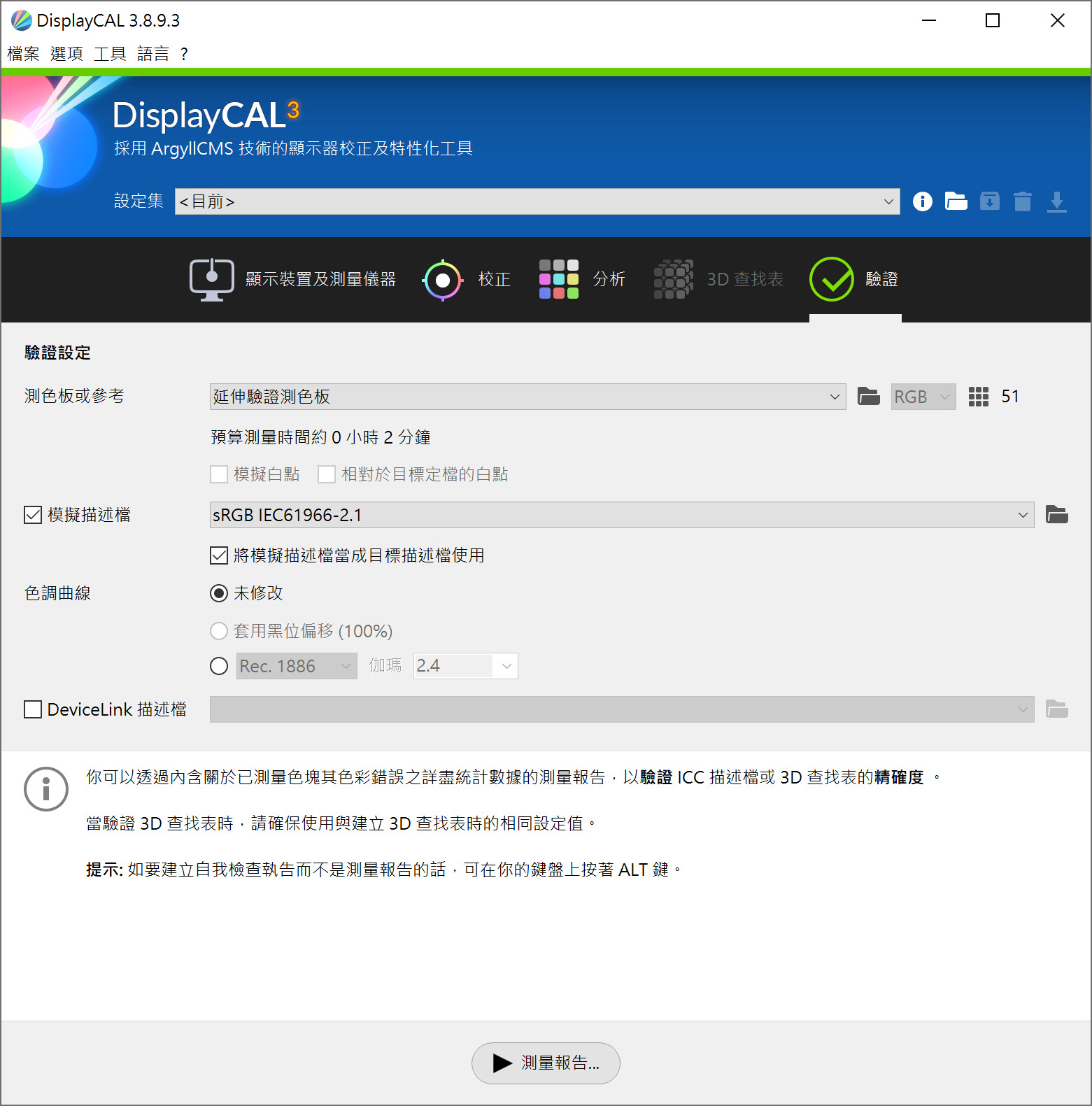Browse for testchart file folder icon

click(x=869, y=397)
